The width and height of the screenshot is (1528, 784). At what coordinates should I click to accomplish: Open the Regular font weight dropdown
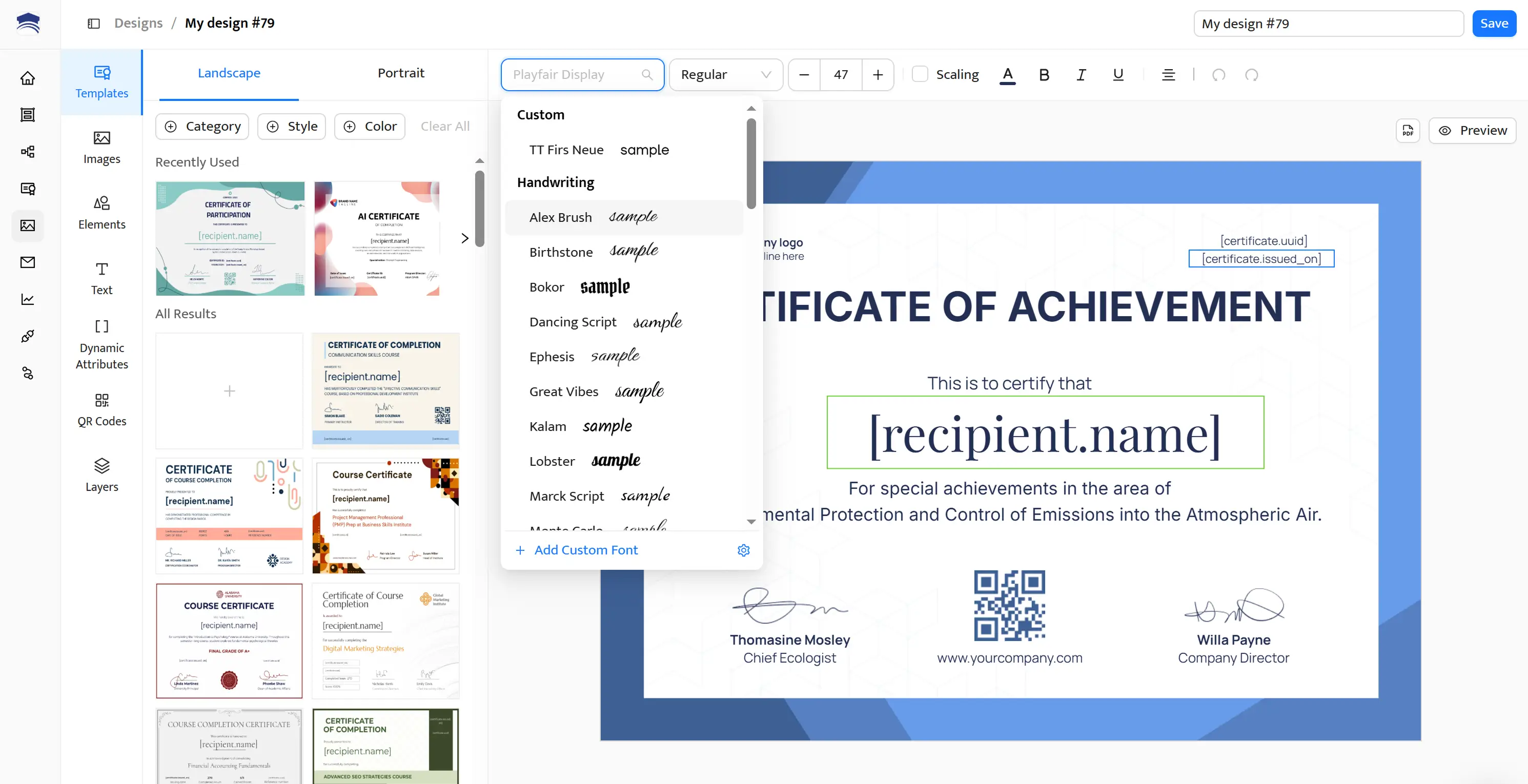[725, 75]
